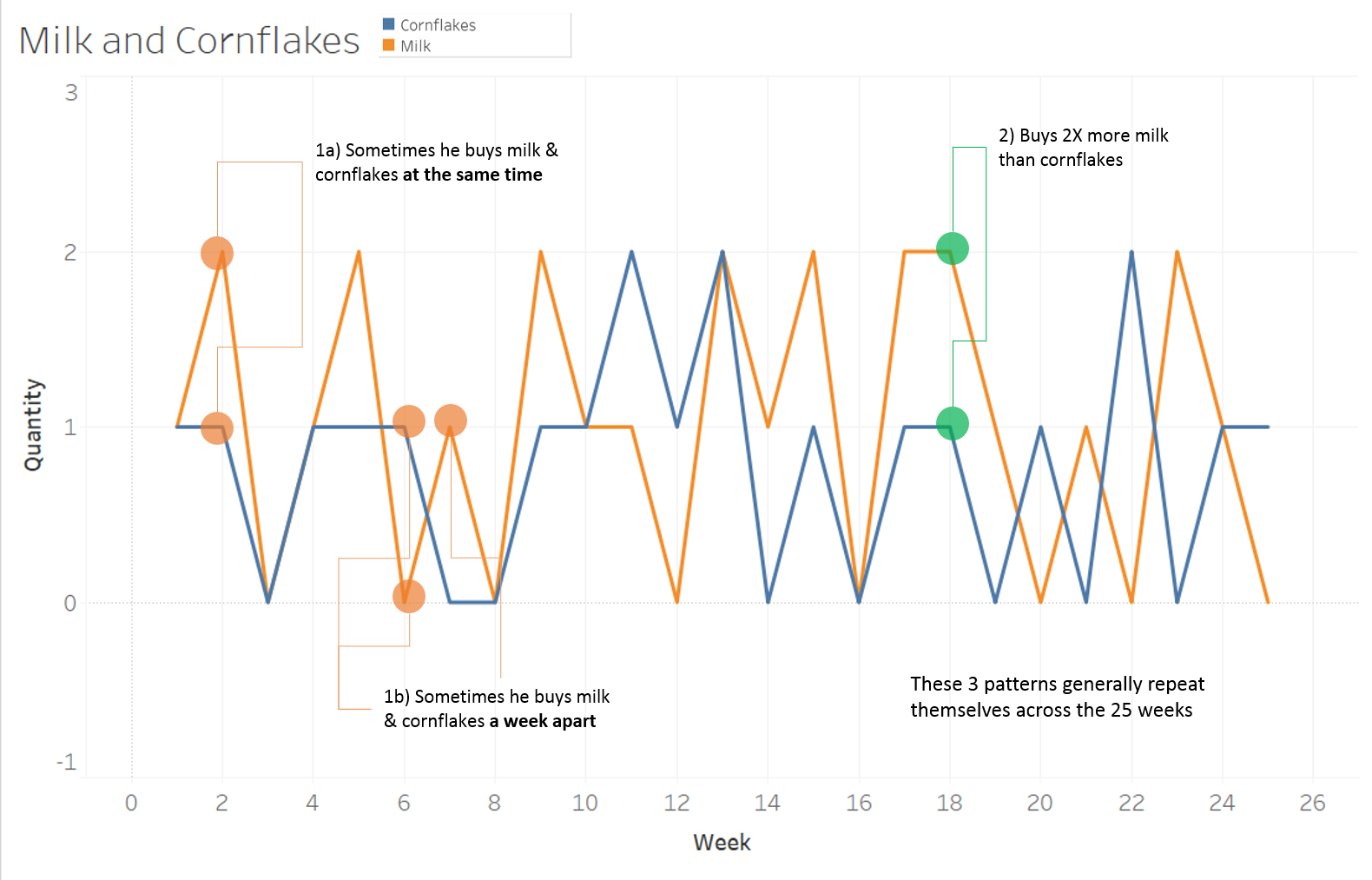Viewport: 1372px width, 880px height.
Task: Click the 26 tick label on Week axis
Action: [x=1312, y=803]
